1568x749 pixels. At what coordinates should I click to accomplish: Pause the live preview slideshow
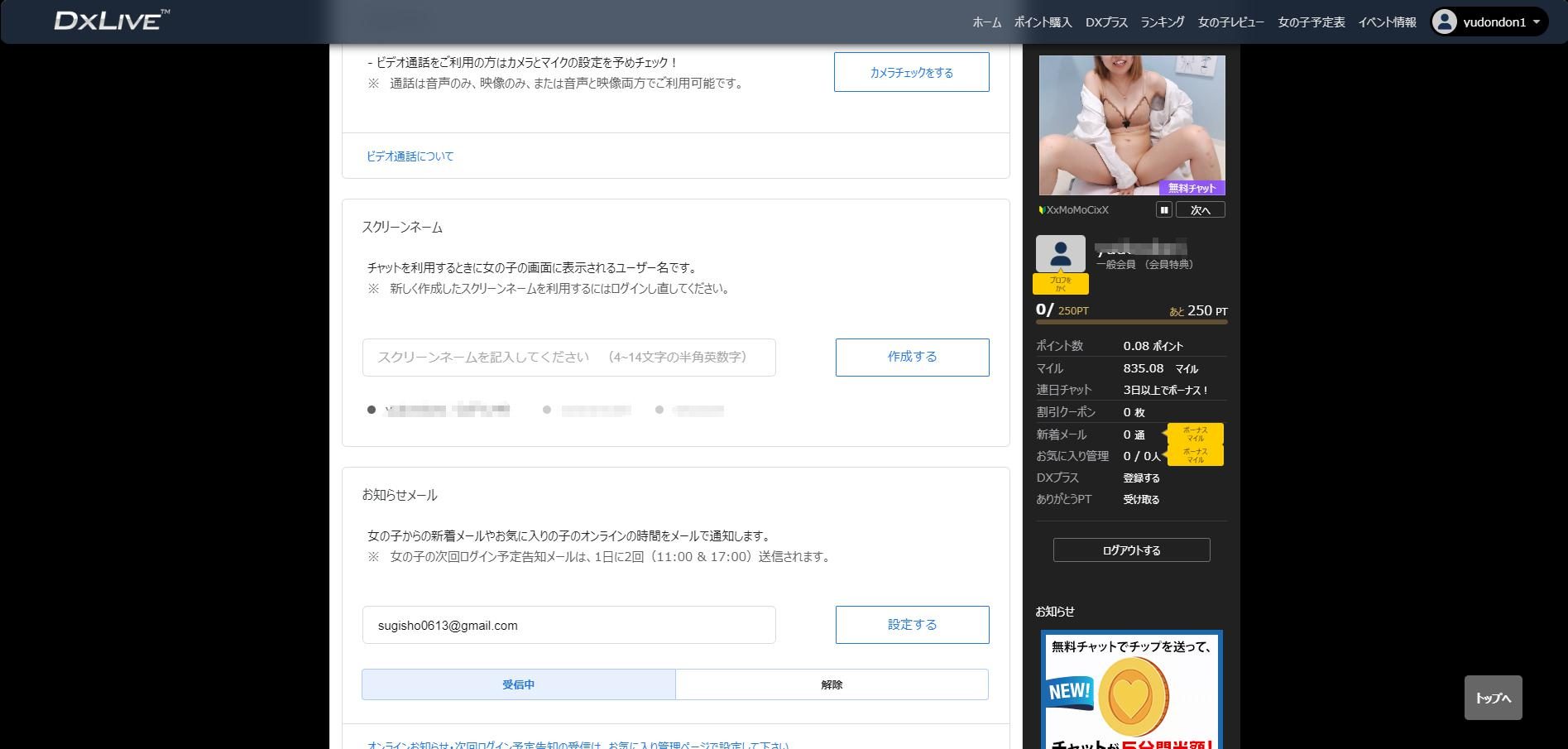pyautogui.click(x=1163, y=210)
